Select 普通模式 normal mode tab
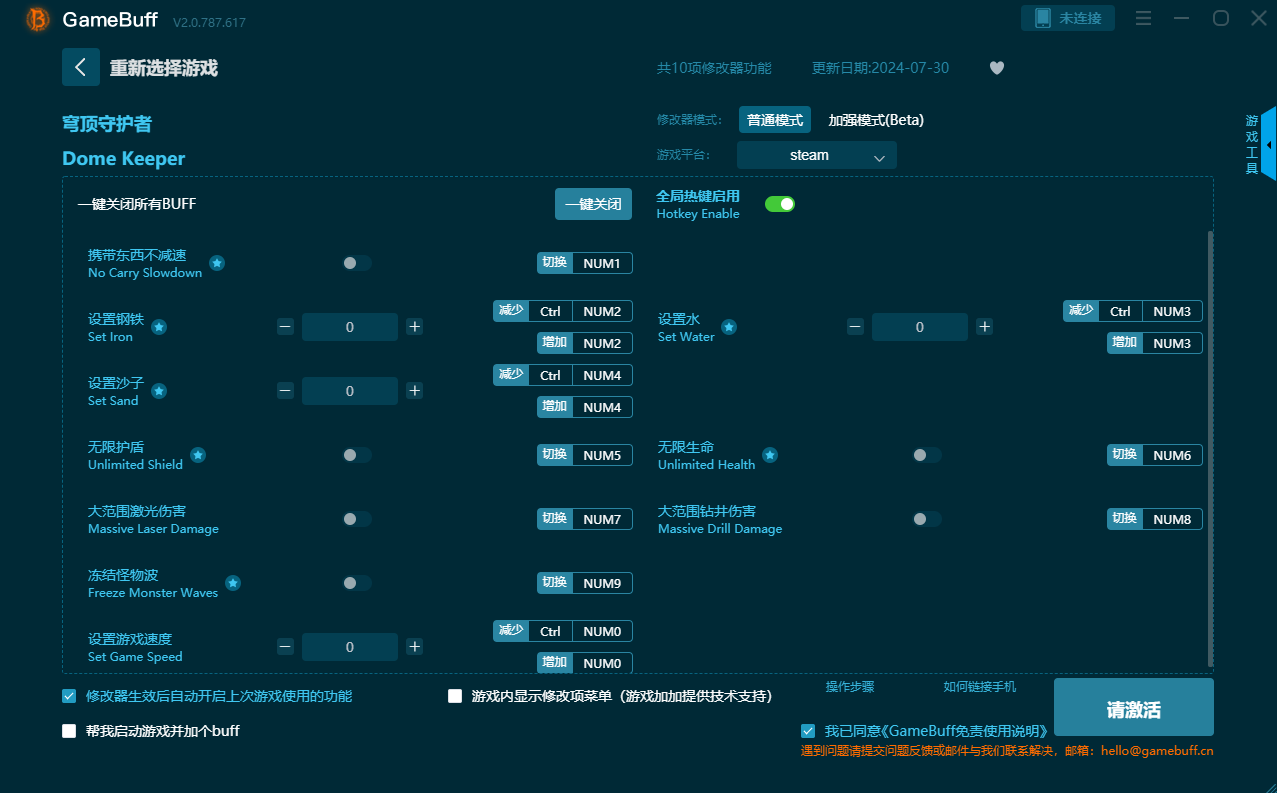 tap(775, 120)
